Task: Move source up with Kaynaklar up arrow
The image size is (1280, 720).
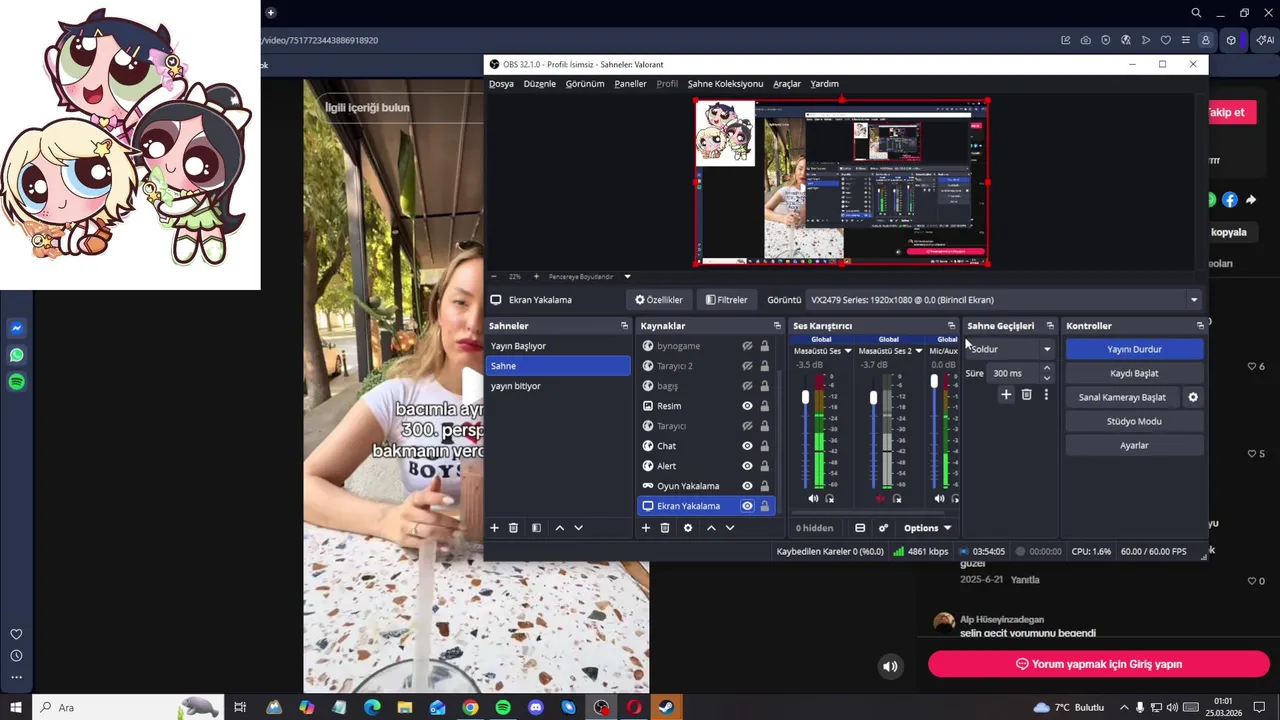Action: click(711, 528)
